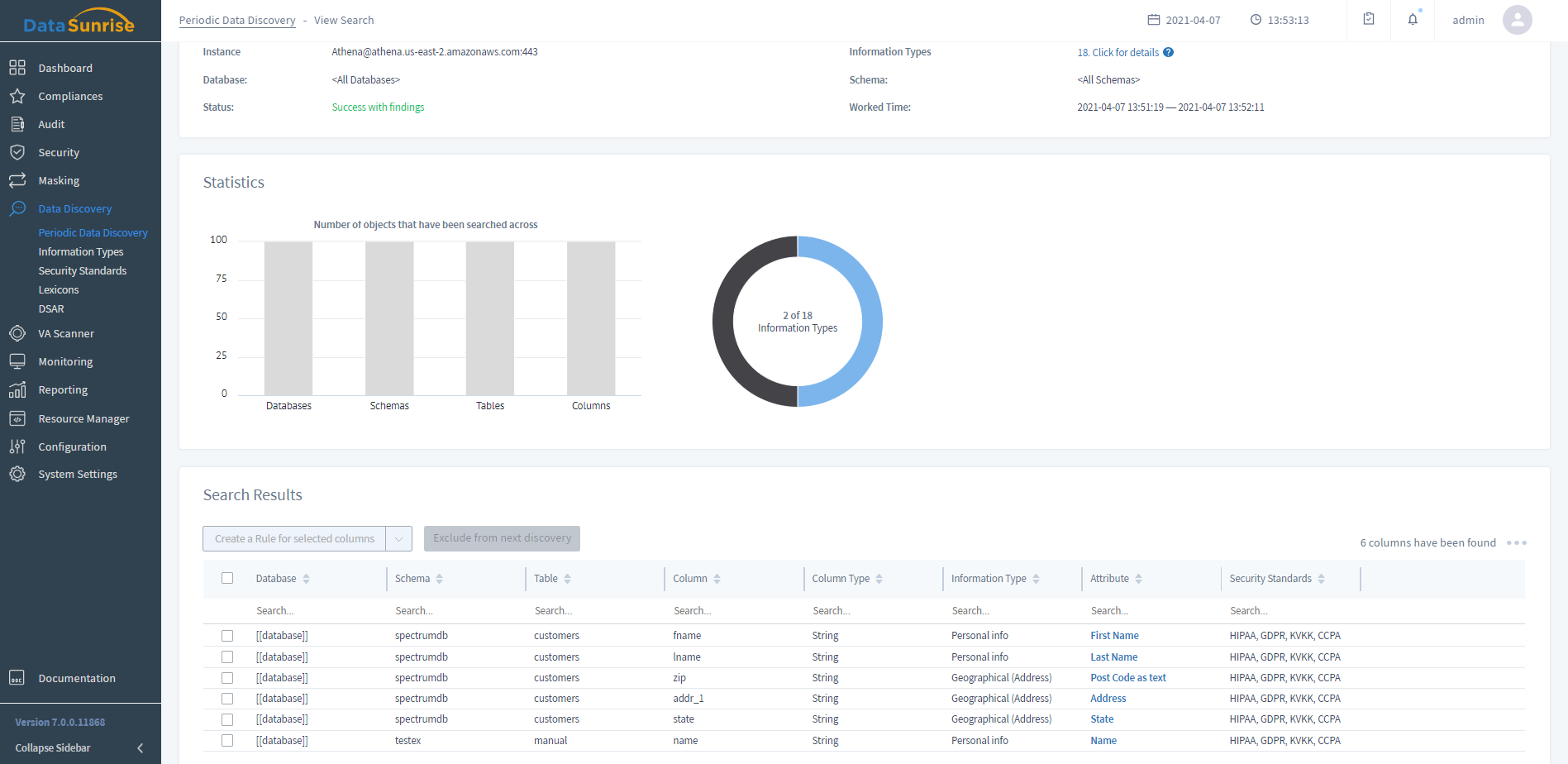1568x764 pixels.
Task: Open the notifications bell icon
Action: (x=1413, y=20)
